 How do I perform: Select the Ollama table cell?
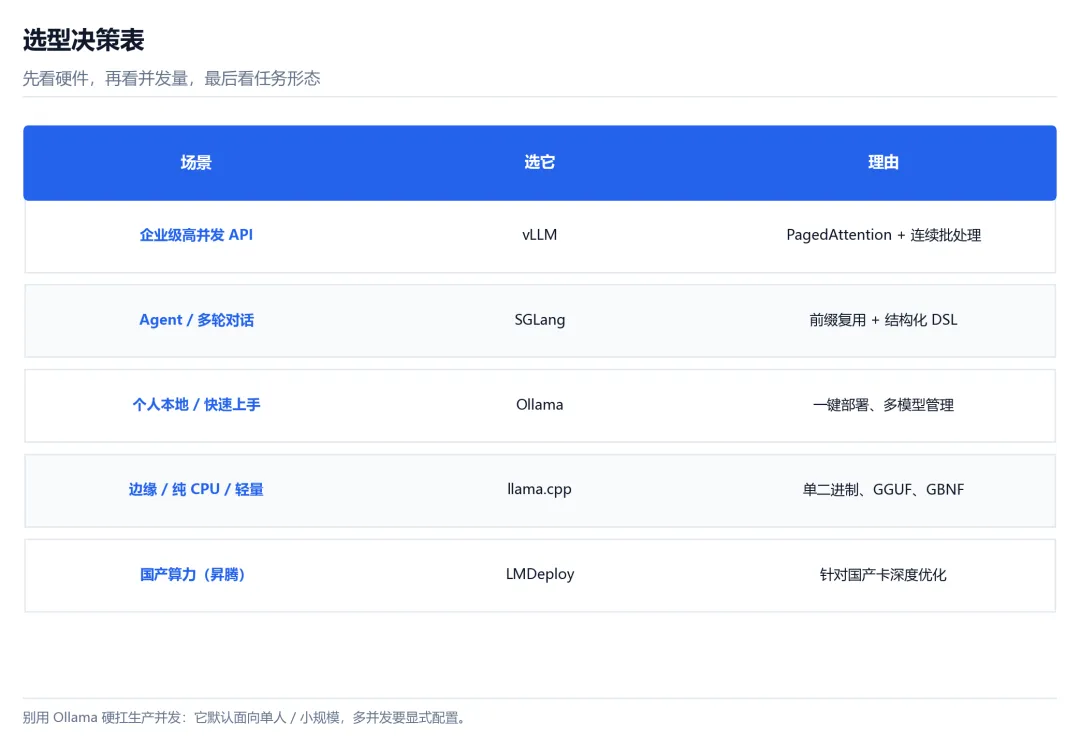pyautogui.click(x=539, y=405)
